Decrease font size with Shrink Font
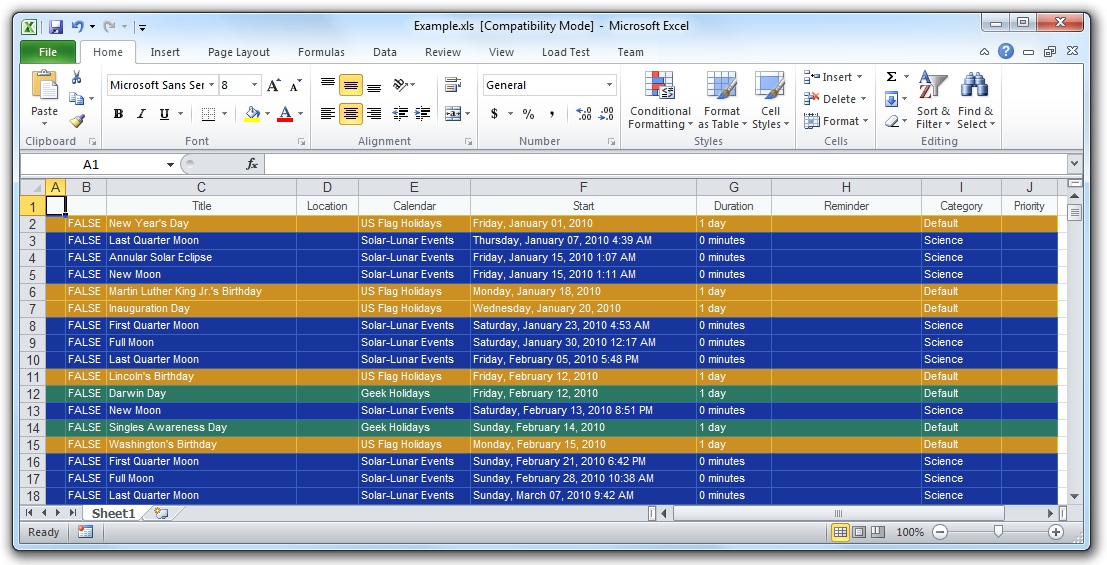 pos(296,85)
